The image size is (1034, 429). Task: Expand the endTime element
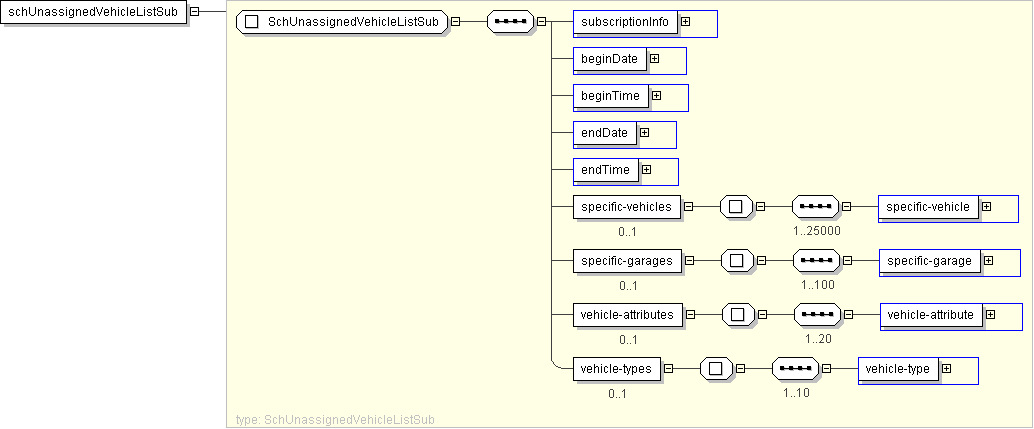647,170
